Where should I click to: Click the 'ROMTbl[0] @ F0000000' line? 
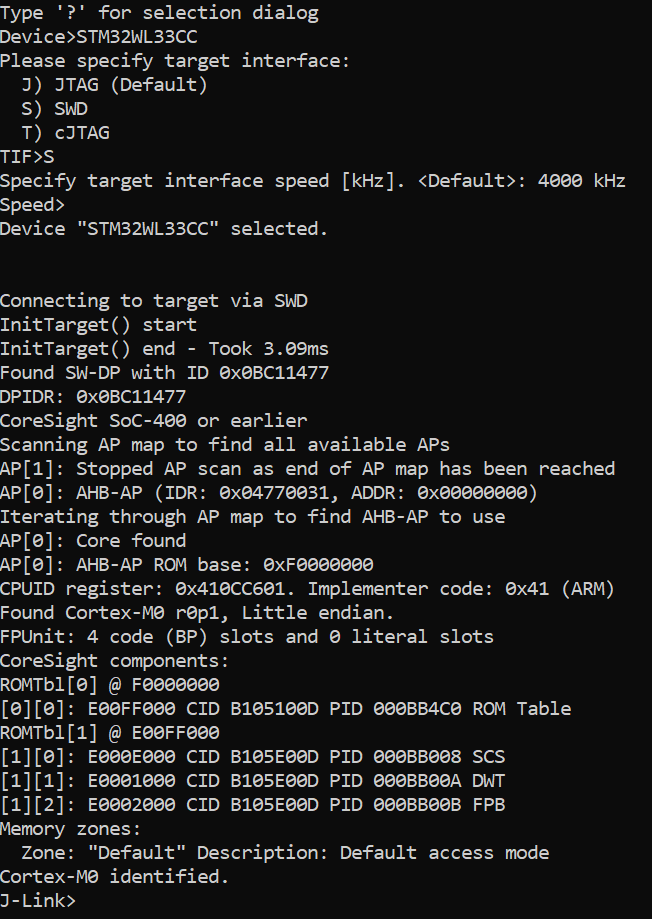click(x=109, y=684)
